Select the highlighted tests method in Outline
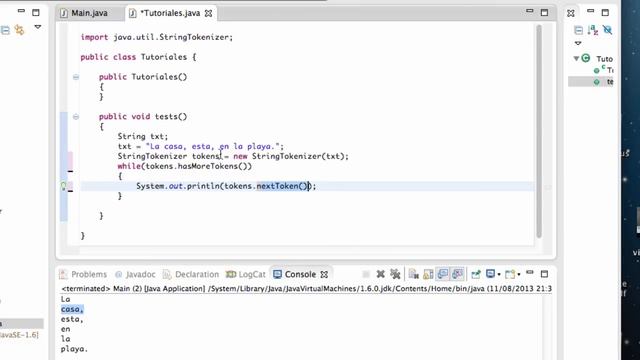640x360 pixels. [591, 82]
